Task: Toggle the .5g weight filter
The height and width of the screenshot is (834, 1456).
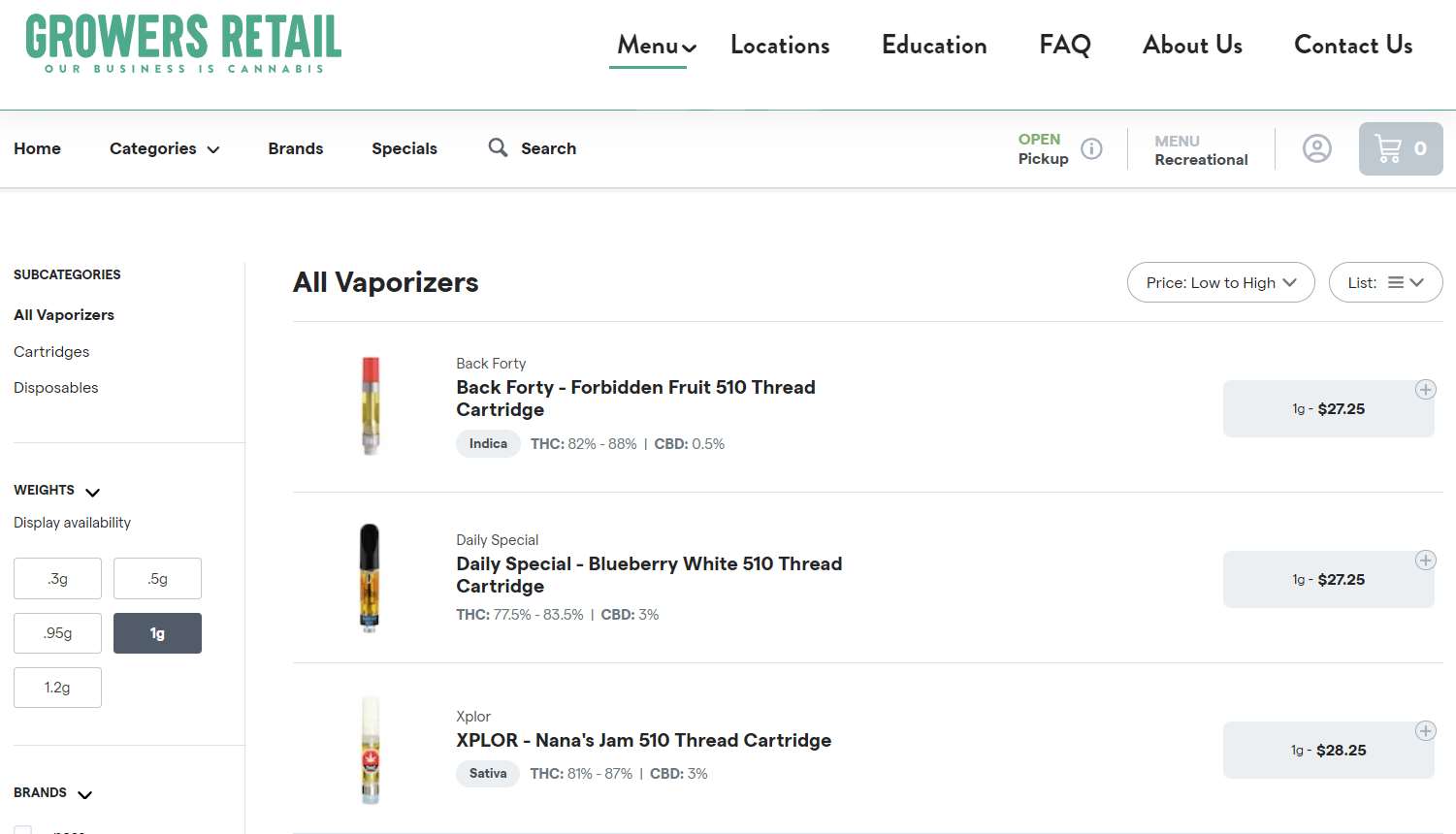Action: (157, 579)
